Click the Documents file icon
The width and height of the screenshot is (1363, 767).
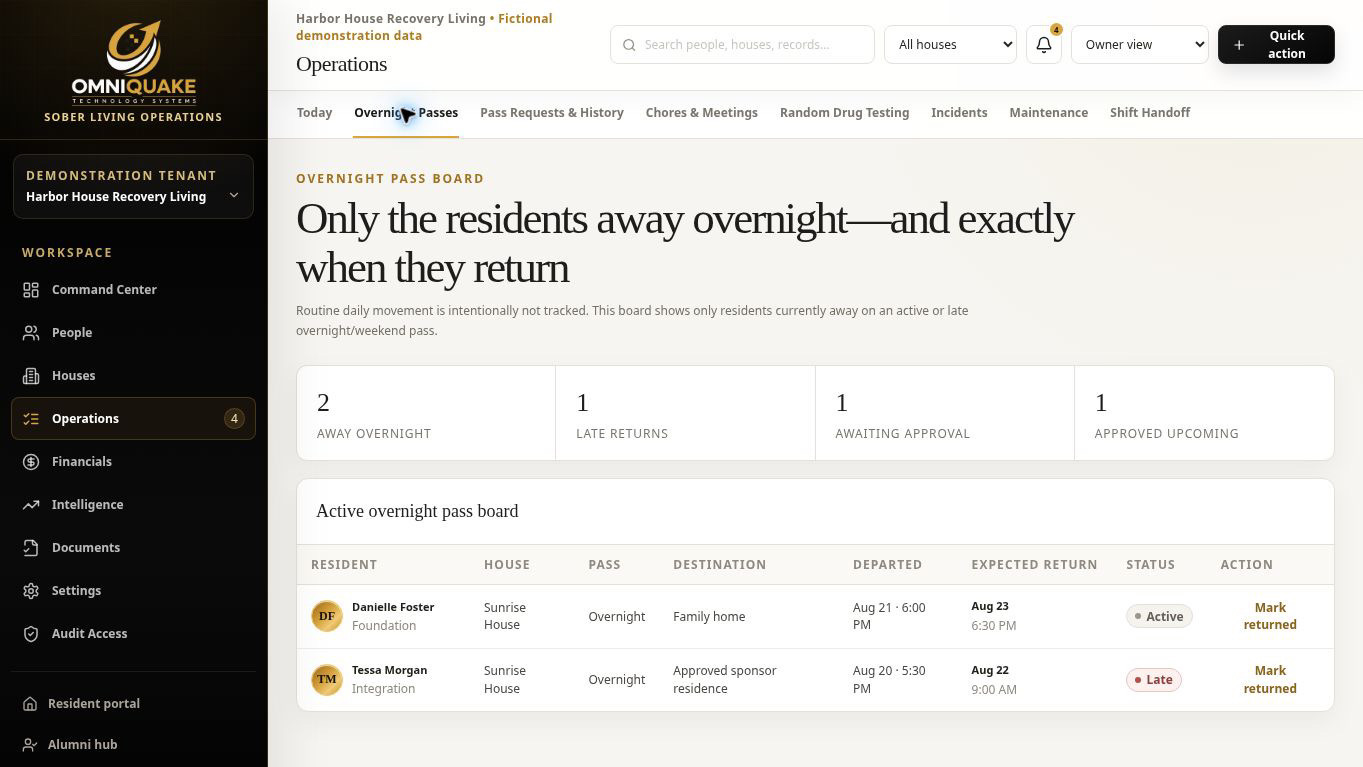pyautogui.click(x=31, y=548)
